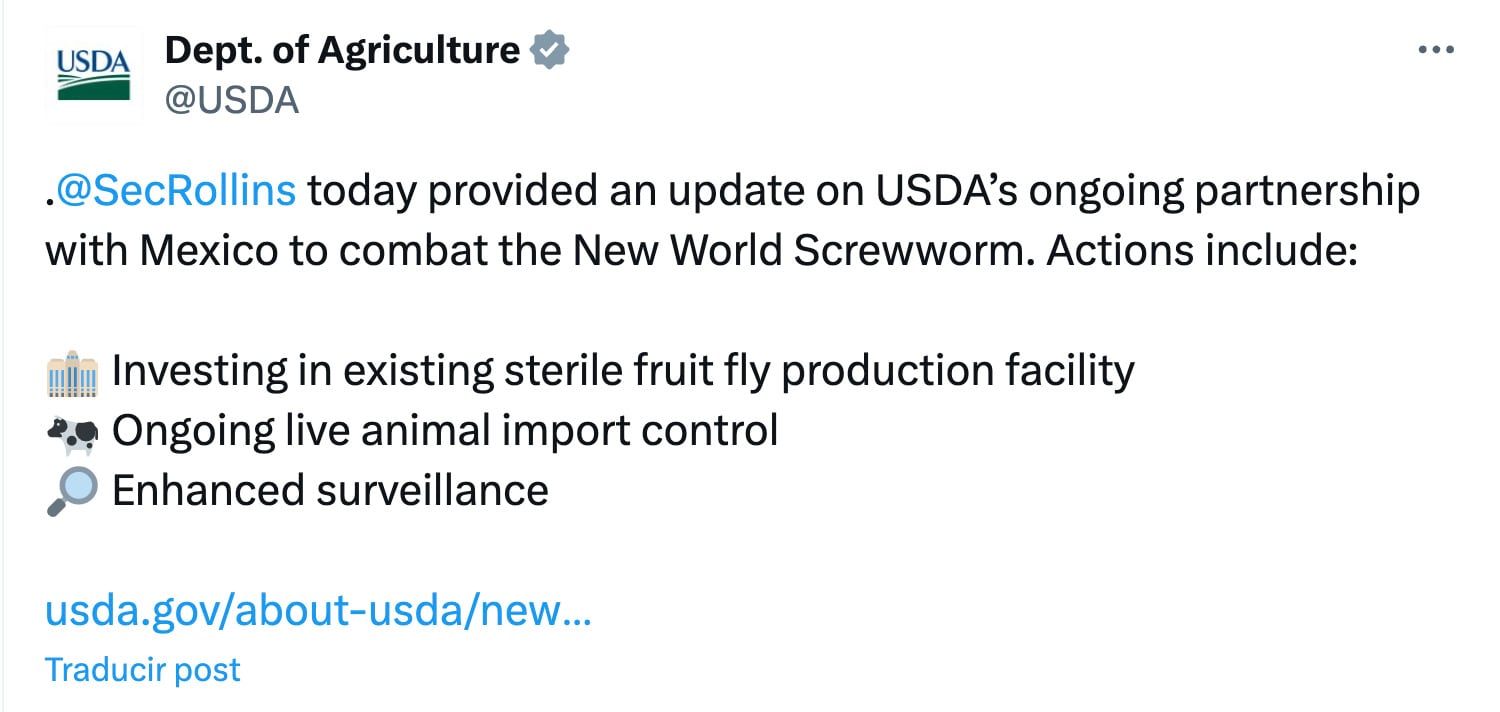1500x712 pixels.
Task: Click the 'ongoing partnership' text
Action: point(1223,190)
